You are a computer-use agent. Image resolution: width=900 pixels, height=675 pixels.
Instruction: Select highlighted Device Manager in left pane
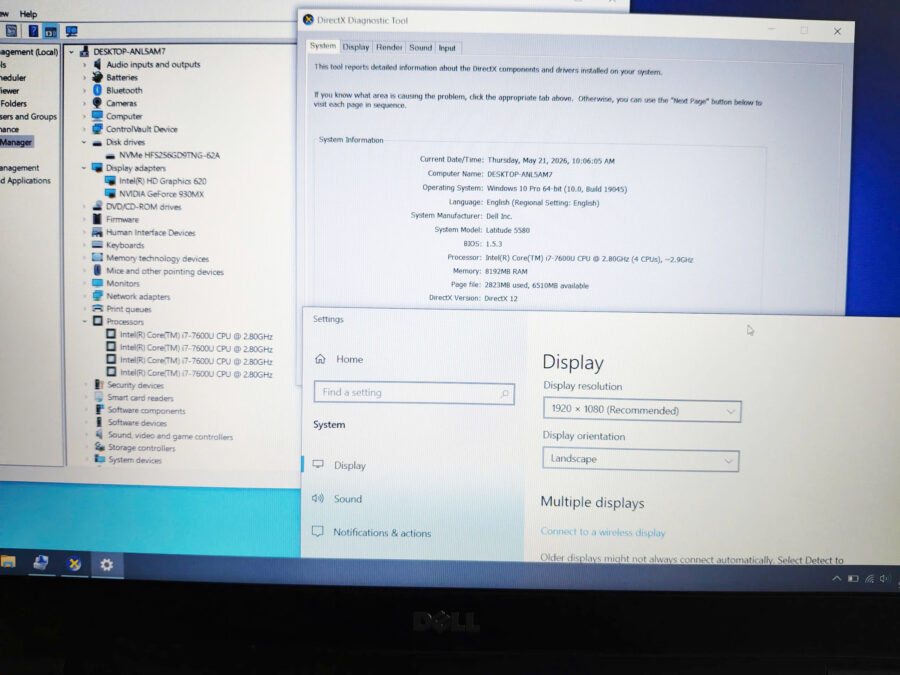(16, 142)
